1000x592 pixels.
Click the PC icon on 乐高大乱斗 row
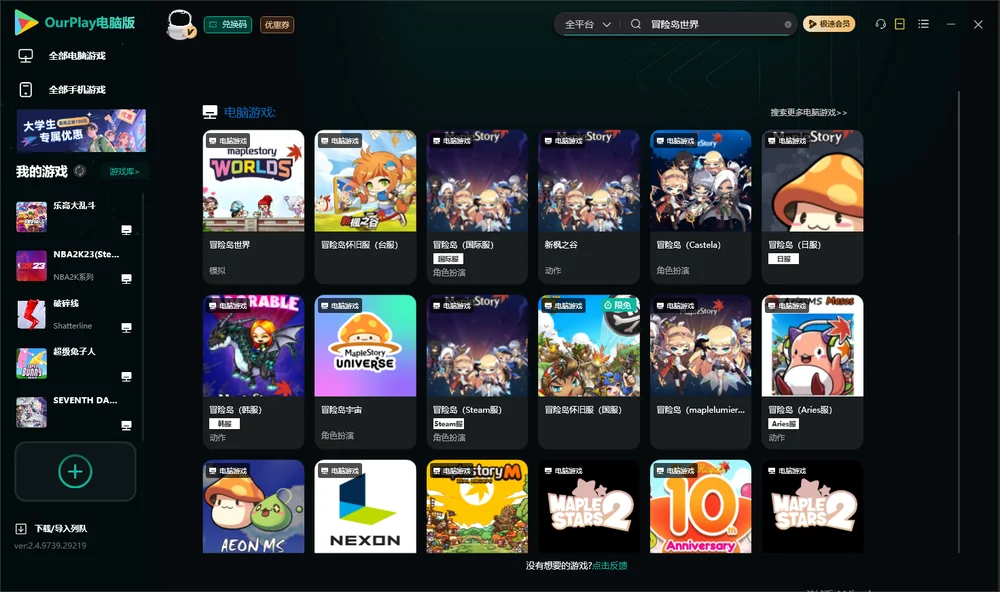[x=126, y=230]
